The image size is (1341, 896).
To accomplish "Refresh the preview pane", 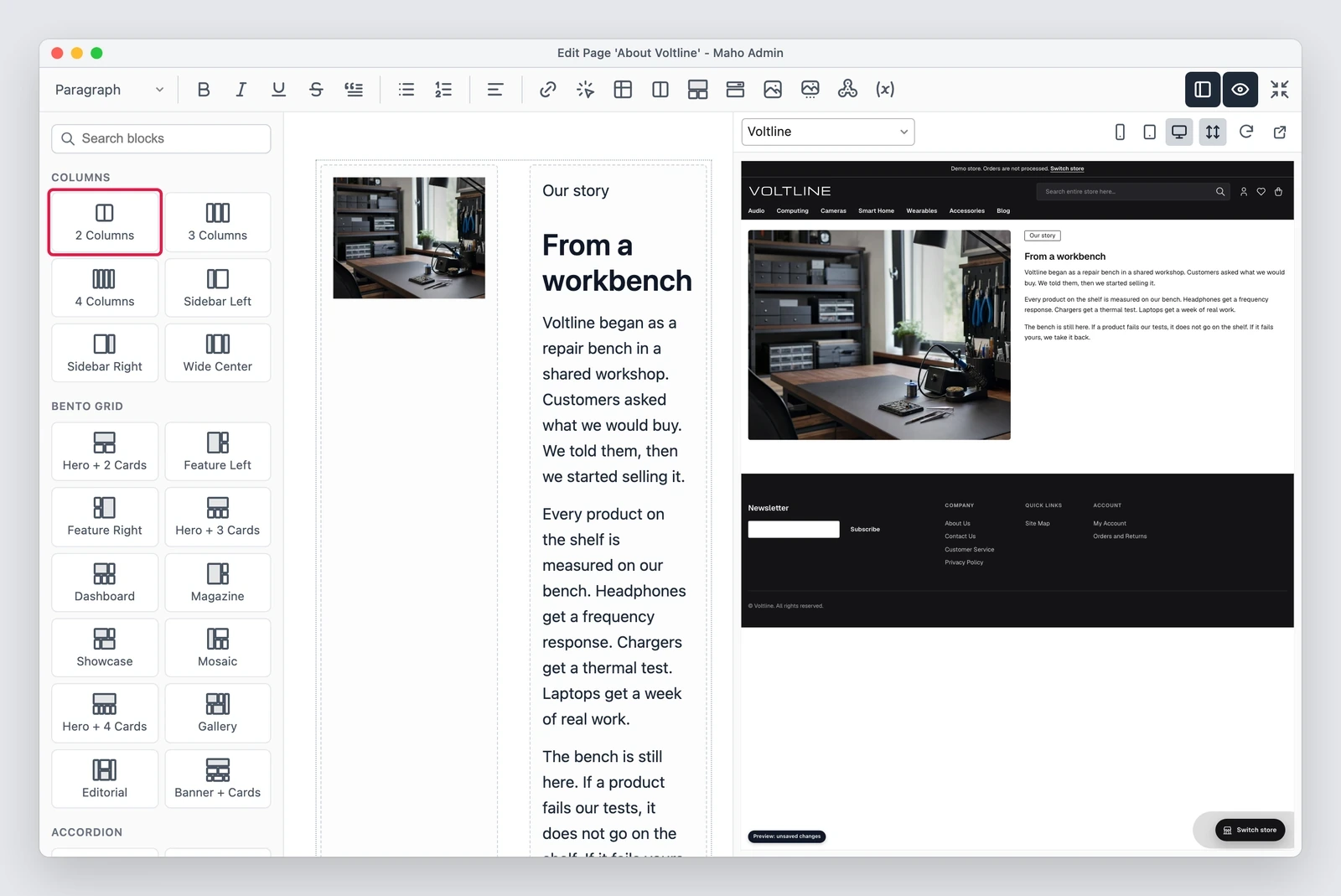I will [1246, 132].
